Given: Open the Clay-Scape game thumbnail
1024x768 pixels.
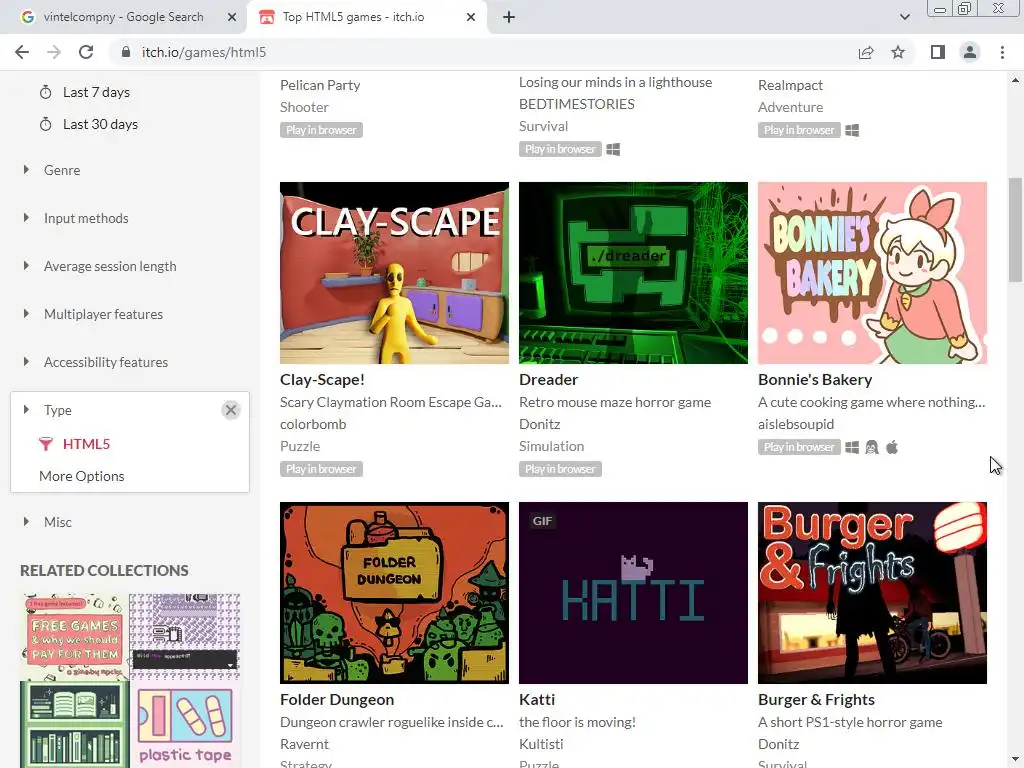Looking at the screenshot, I should coord(394,273).
